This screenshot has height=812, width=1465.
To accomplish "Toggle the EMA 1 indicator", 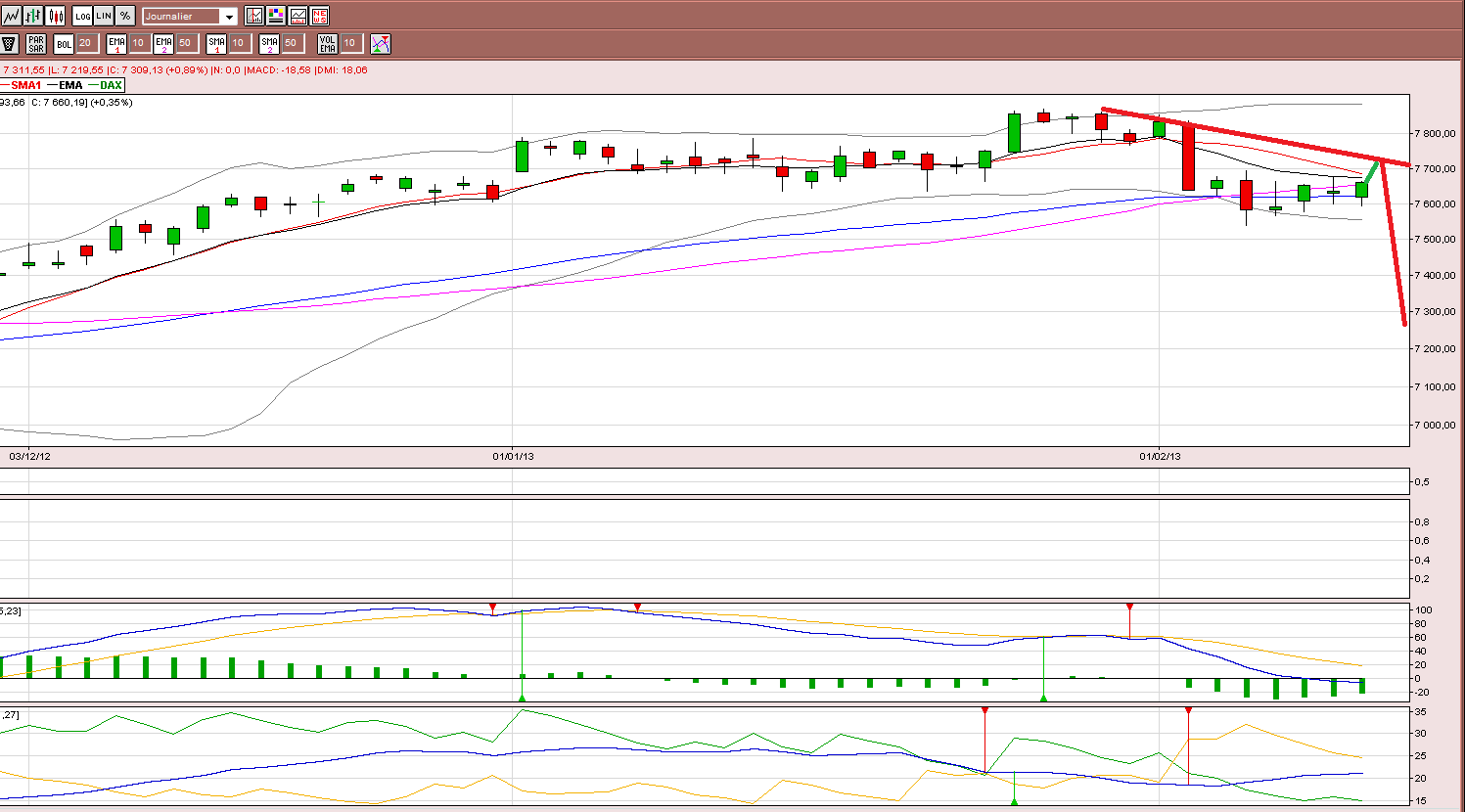I will click(117, 43).
